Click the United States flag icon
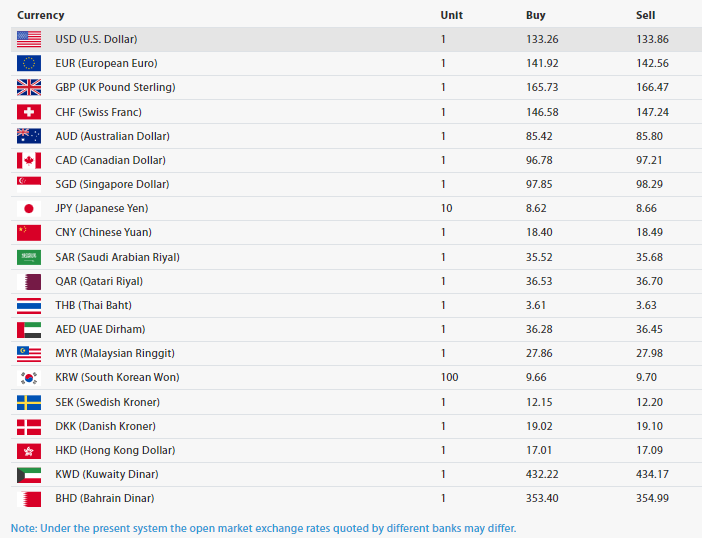The width and height of the screenshot is (702, 538). (x=29, y=39)
